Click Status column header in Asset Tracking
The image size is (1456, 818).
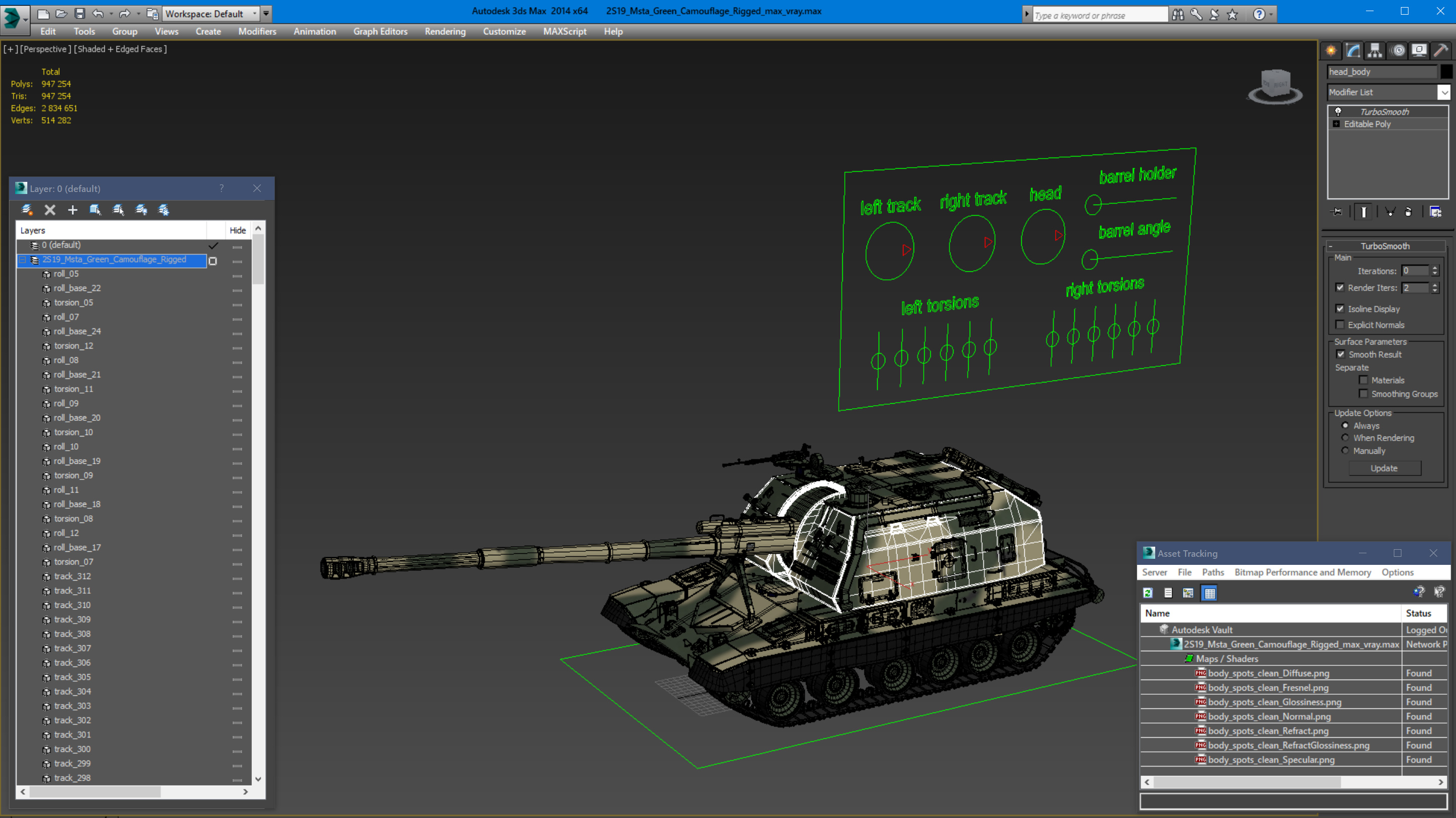pyautogui.click(x=1424, y=613)
